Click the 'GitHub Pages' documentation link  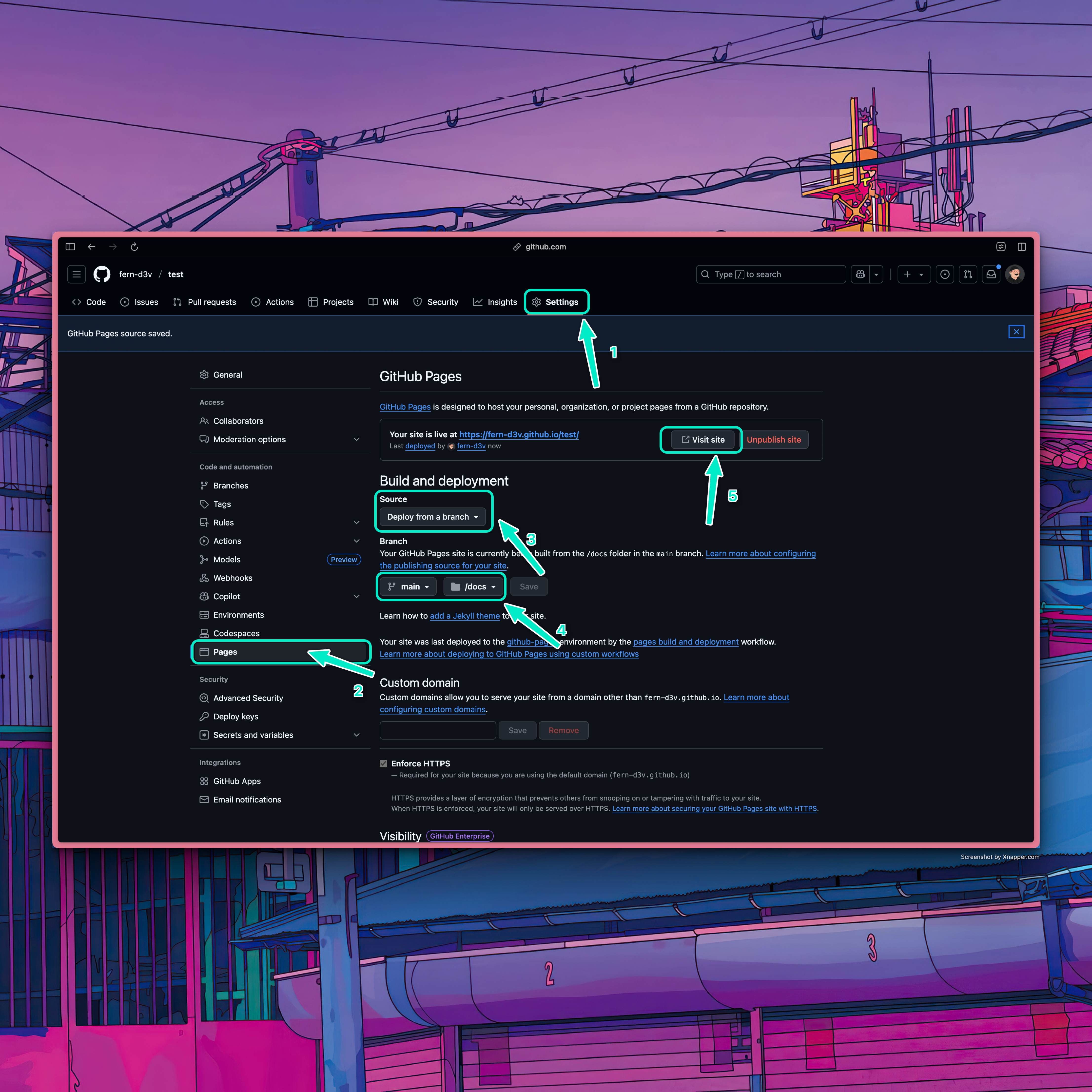[405, 407]
